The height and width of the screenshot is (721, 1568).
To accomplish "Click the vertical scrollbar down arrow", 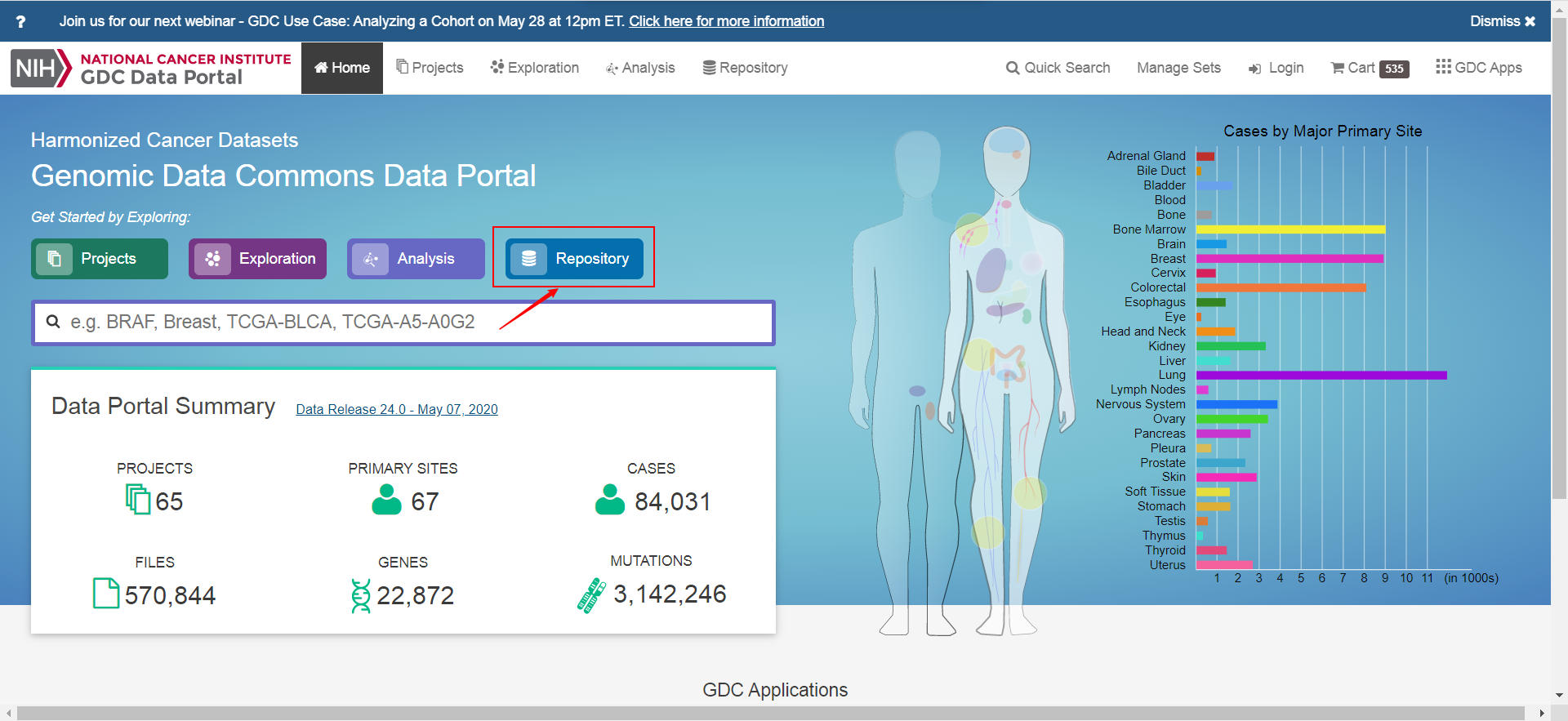I will [1560, 696].
